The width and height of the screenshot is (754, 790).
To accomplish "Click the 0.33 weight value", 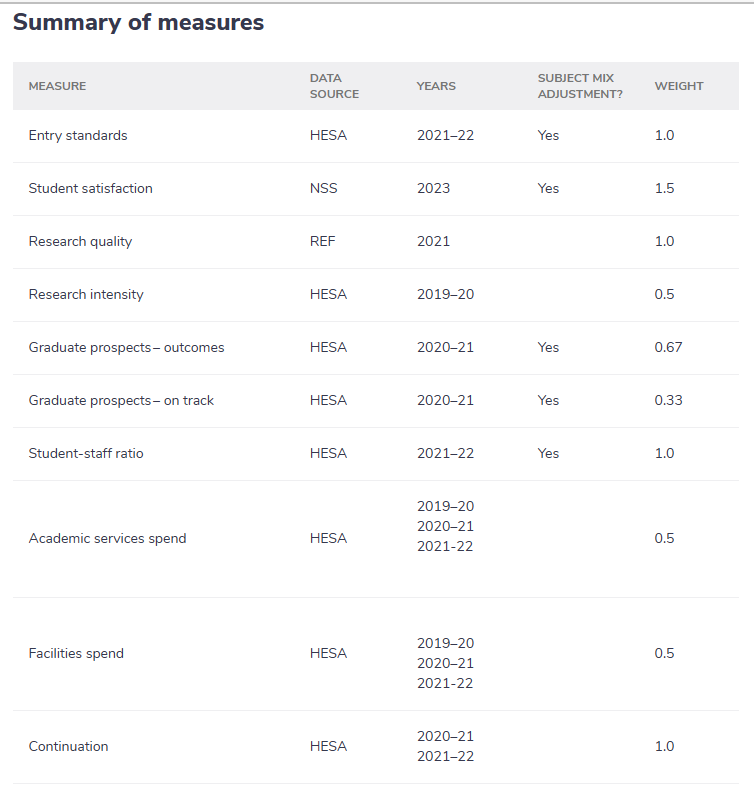I will click(667, 401).
